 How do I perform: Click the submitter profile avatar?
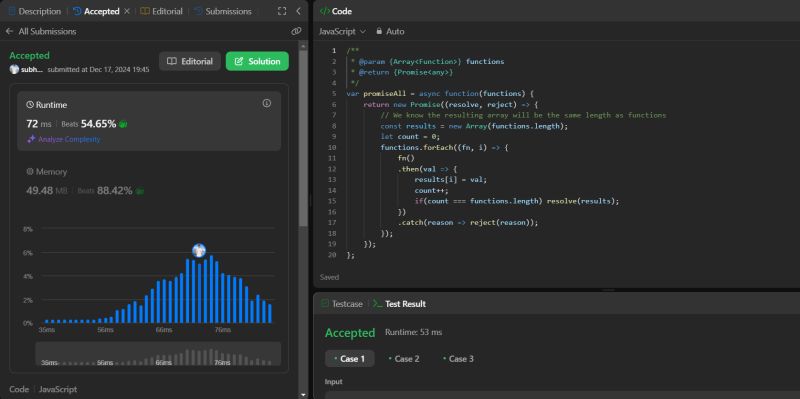coord(14,69)
